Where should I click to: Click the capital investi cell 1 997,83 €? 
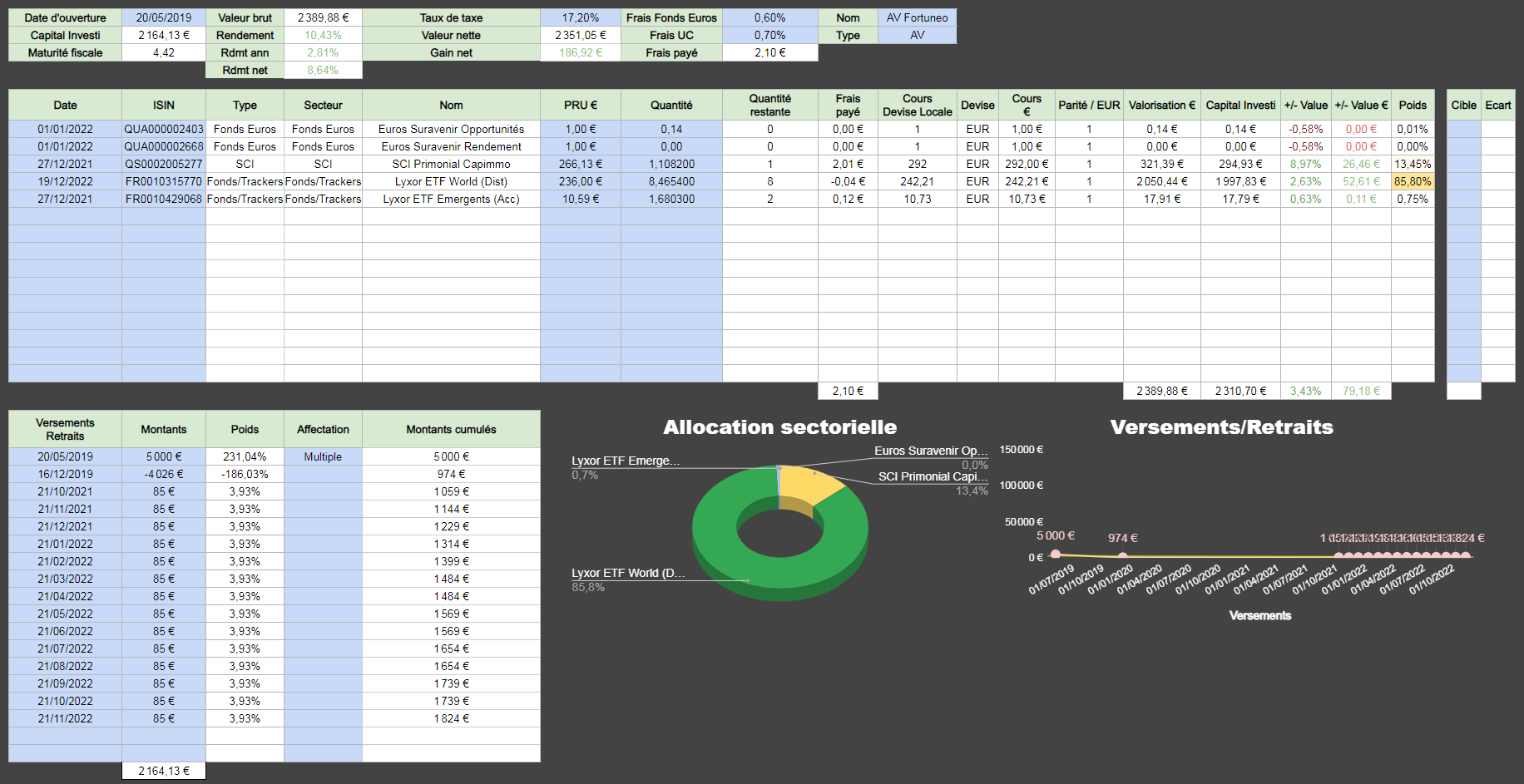pos(1240,181)
